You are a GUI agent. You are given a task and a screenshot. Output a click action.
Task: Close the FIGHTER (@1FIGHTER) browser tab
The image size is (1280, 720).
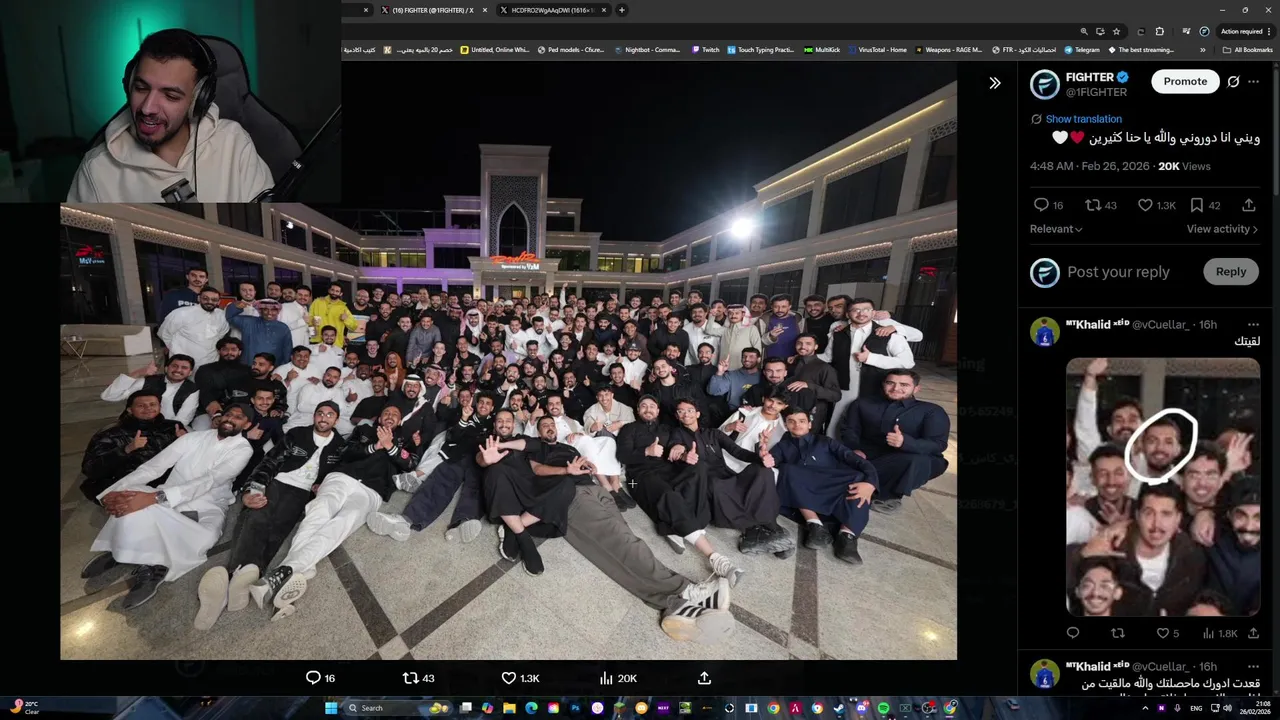(485, 10)
